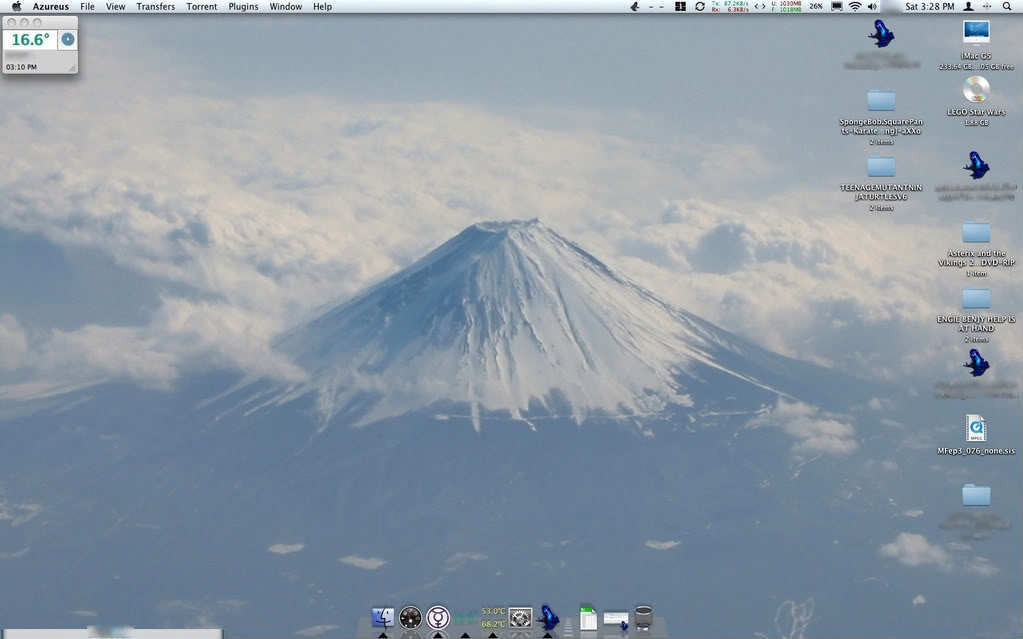Open the volume control in menu bar

pos(872,7)
